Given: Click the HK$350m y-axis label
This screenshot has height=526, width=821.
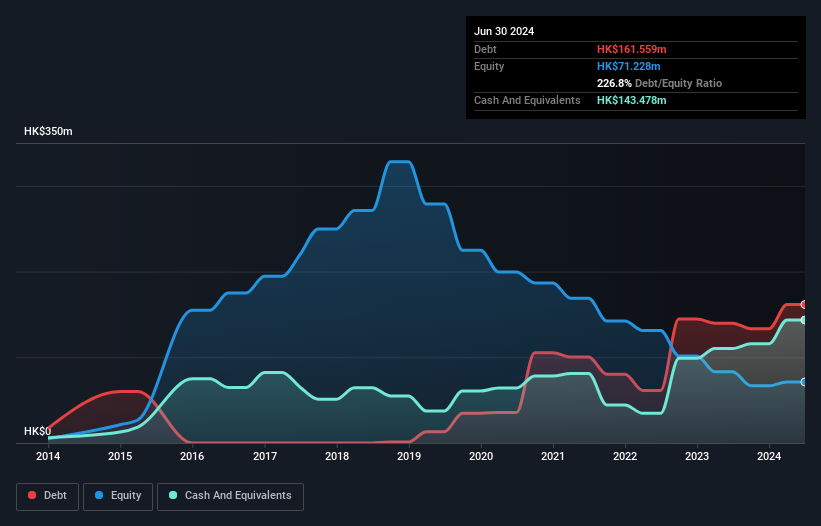Looking at the screenshot, I should tap(48, 131).
